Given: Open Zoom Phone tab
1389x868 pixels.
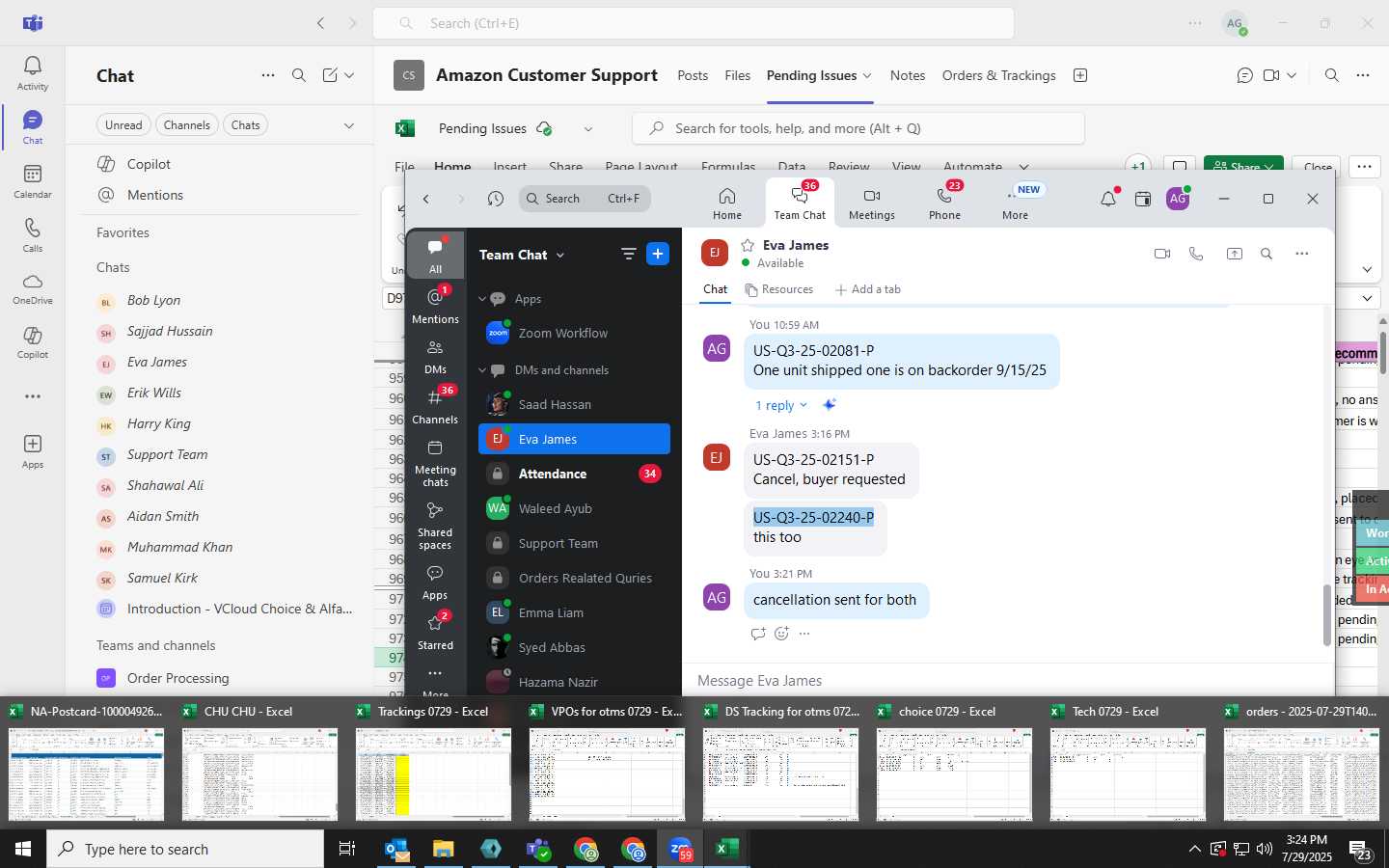Looking at the screenshot, I should pos(944,203).
